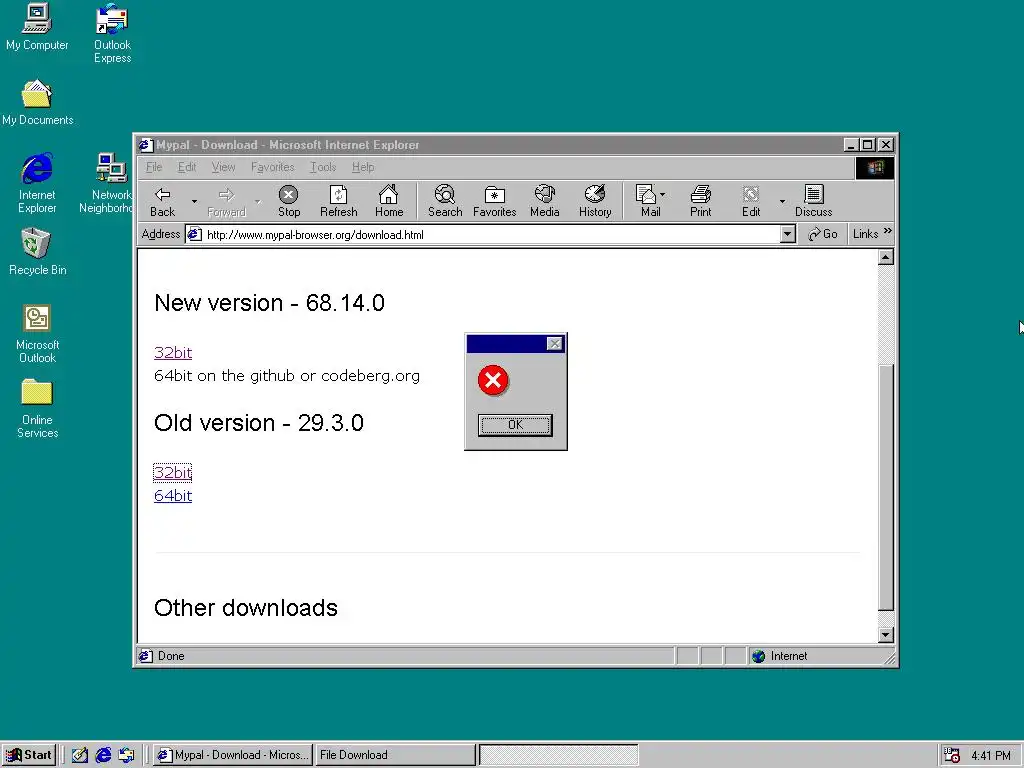
Task: Click the '64bit on the github or codeberg.org' text
Action: click(287, 376)
